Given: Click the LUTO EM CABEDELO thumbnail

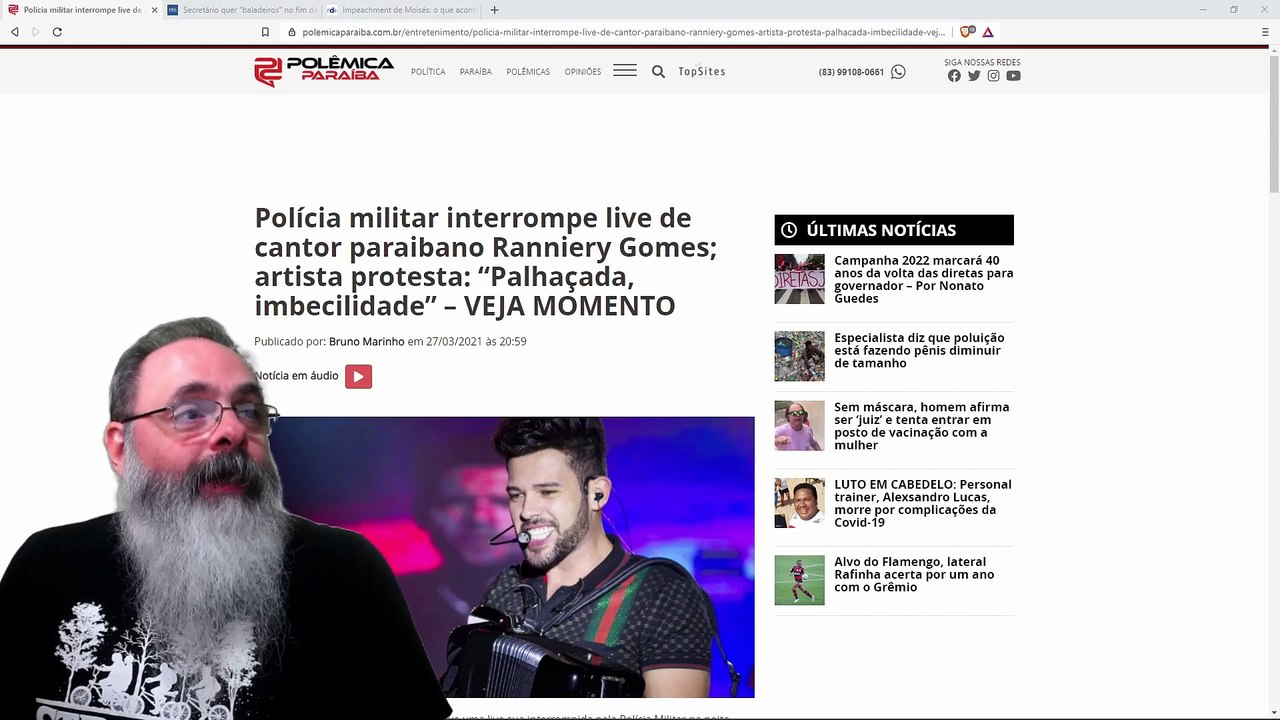Looking at the screenshot, I should pos(799,503).
